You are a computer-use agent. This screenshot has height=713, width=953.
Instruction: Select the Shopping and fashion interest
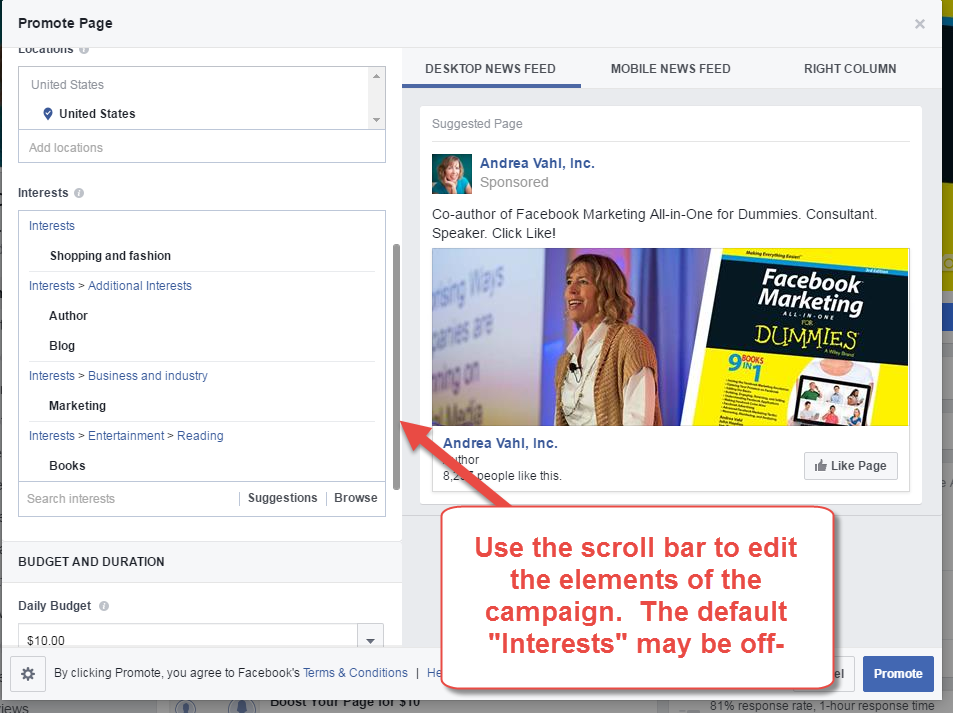110,256
